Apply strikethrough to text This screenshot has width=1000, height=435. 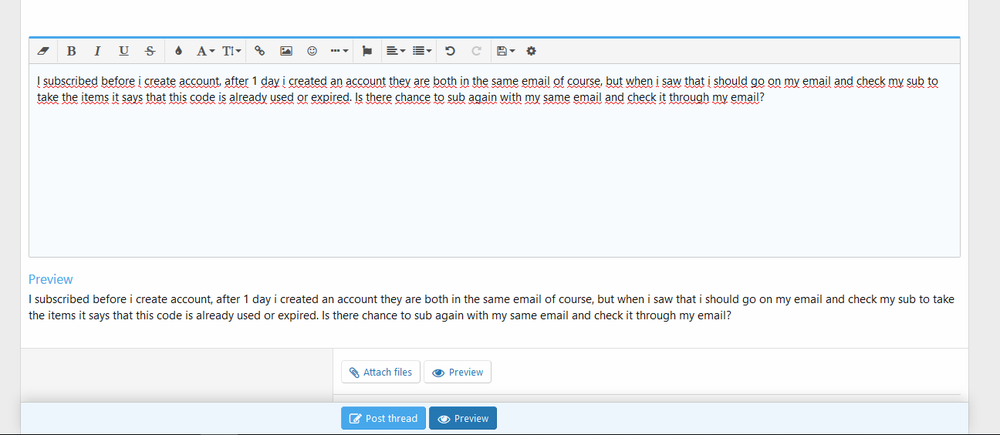point(150,50)
